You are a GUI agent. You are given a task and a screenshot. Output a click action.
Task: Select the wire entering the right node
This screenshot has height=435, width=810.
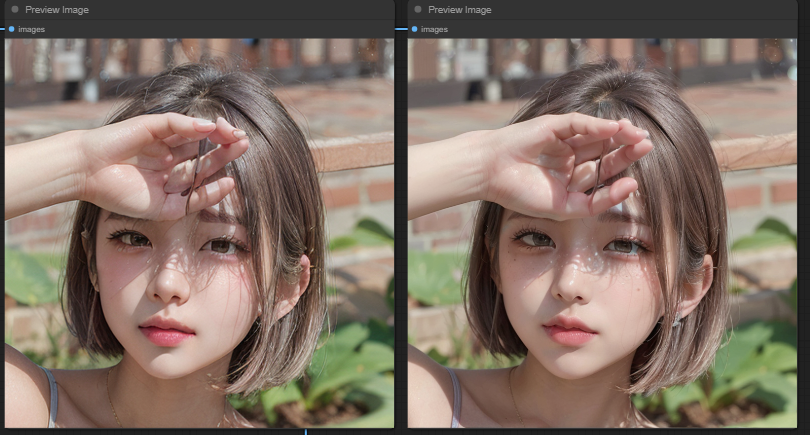[402, 29]
